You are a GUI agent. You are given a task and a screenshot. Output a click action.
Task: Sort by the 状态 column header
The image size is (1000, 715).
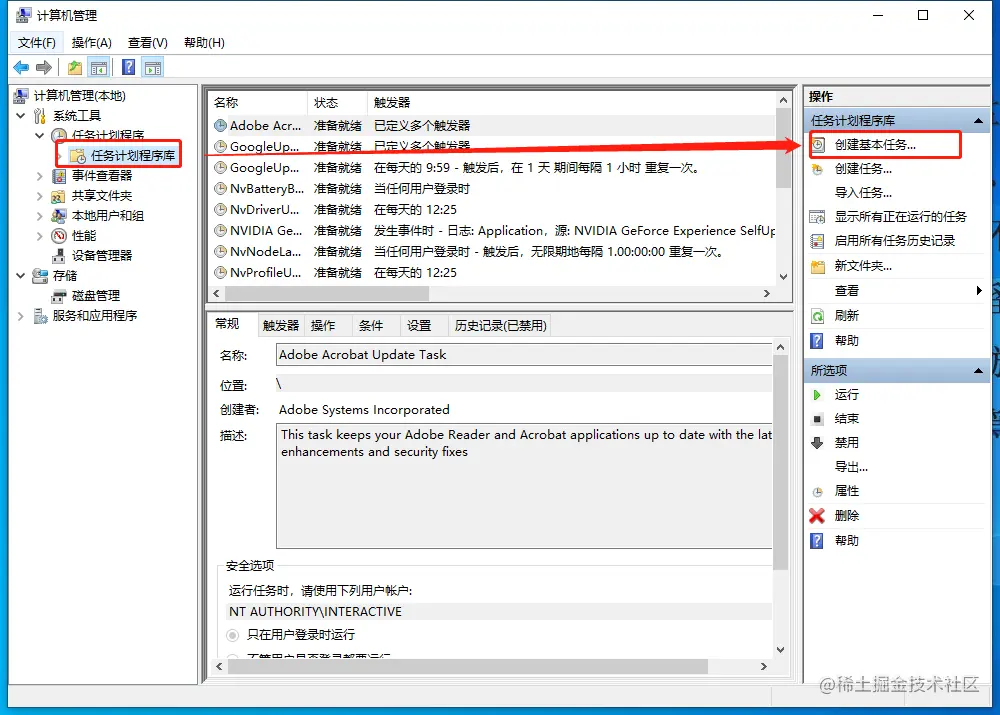(337, 103)
